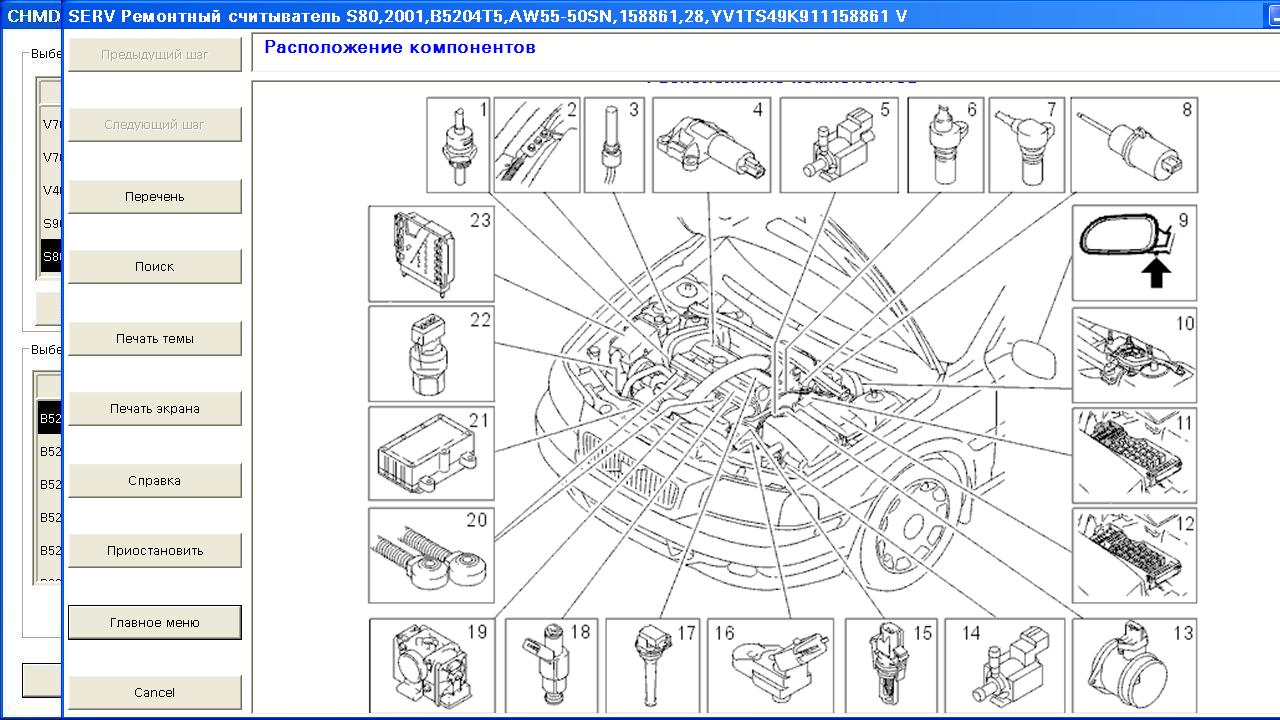Select component 17 ignition coil thumbnail

pyautogui.click(x=653, y=664)
